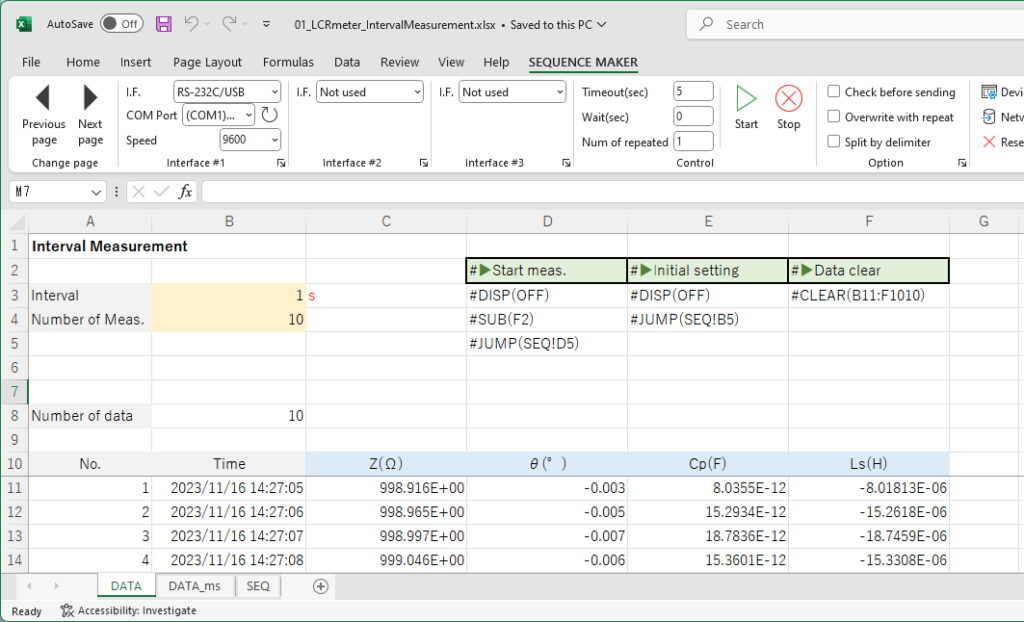This screenshot has width=1024, height=622.
Task: Switch to the DATA_ms sheet tab
Action: click(x=194, y=586)
